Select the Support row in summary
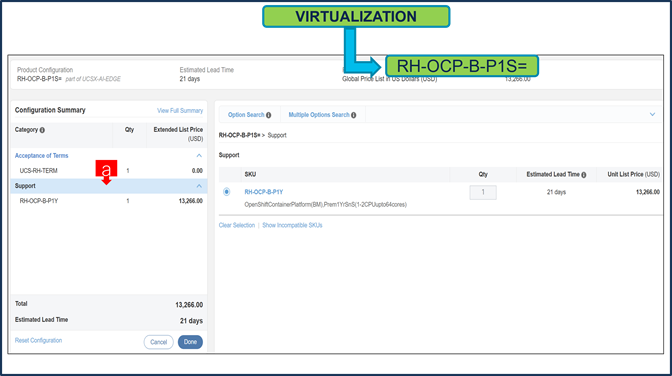The image size is (672, 376). 109,186
